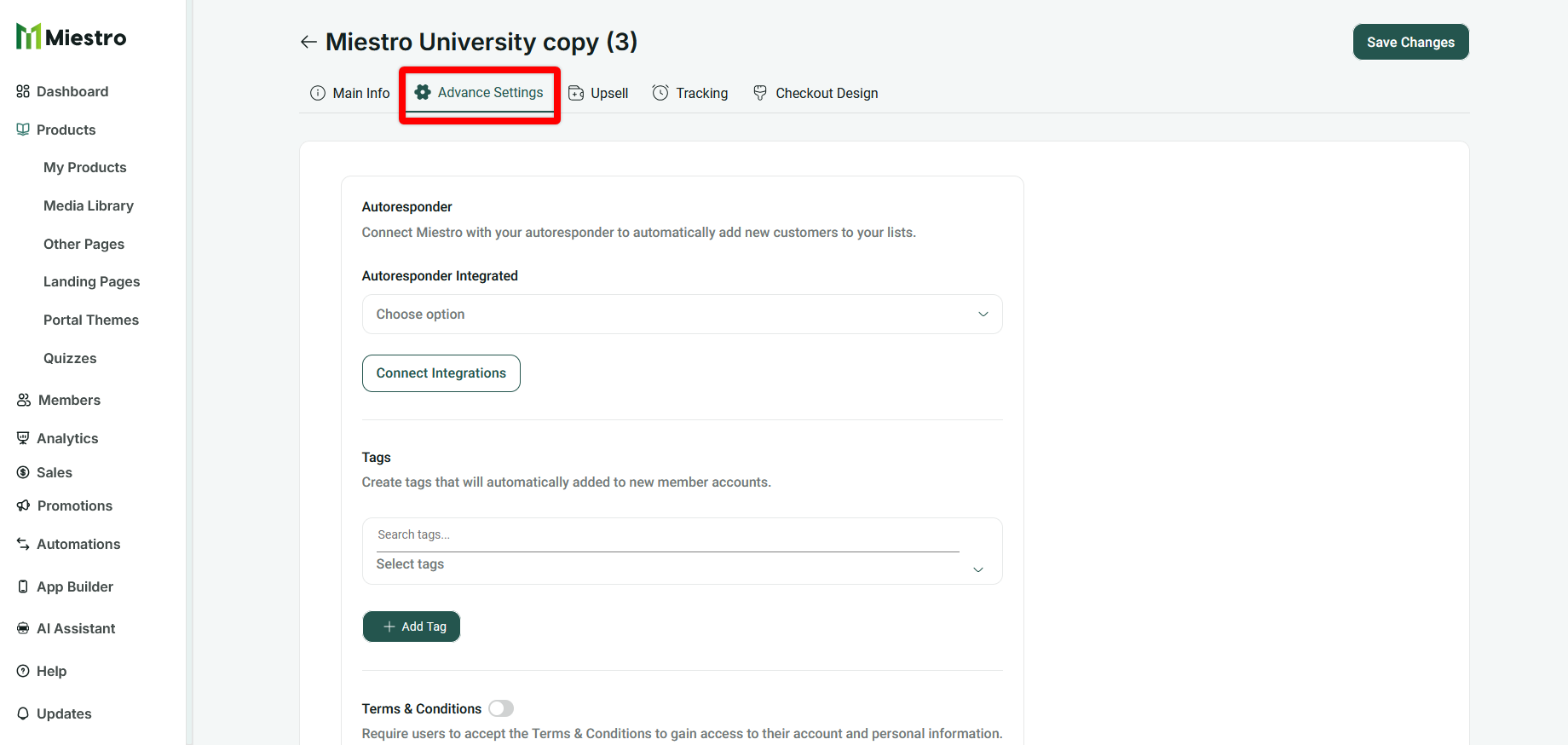This screenshot has height=745, width=1568.
Task: Click the Advance Settings gear icon
Action: (423, 92)
